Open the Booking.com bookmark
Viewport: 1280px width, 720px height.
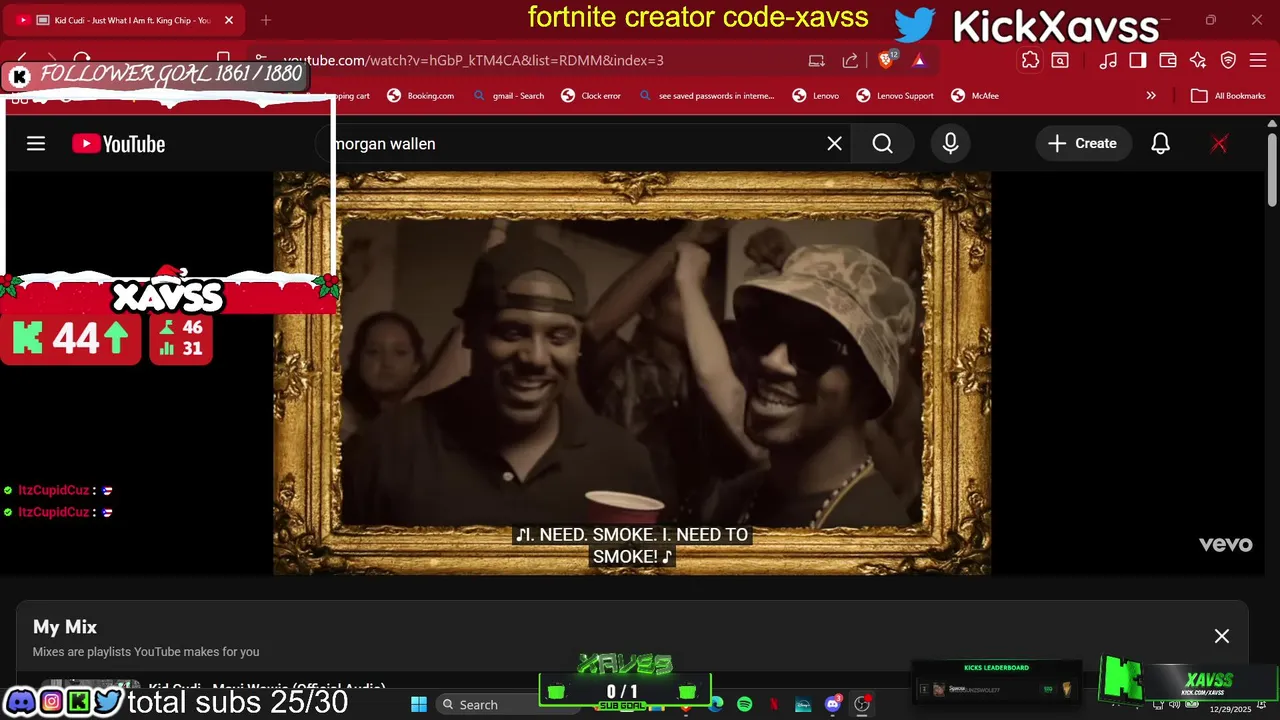(x=420, y=96)
